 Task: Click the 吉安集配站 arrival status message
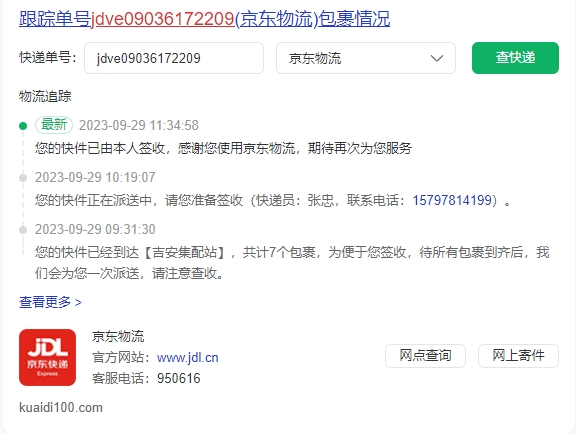292,263
